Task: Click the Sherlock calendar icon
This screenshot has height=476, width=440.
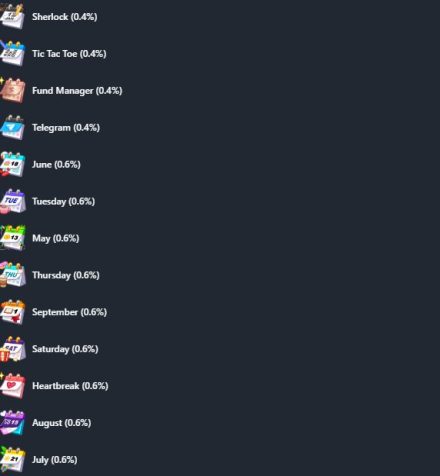Action: 12,16
